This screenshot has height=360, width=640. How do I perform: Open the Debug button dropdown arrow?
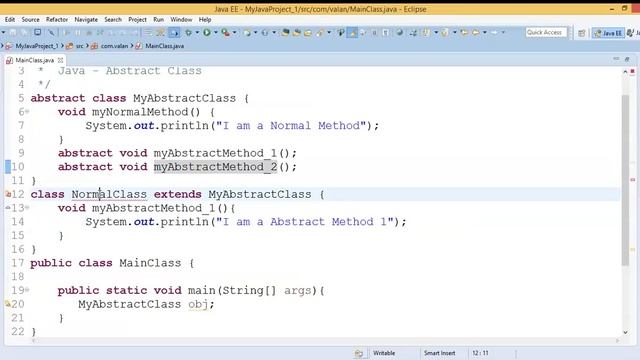click(197, 32)
